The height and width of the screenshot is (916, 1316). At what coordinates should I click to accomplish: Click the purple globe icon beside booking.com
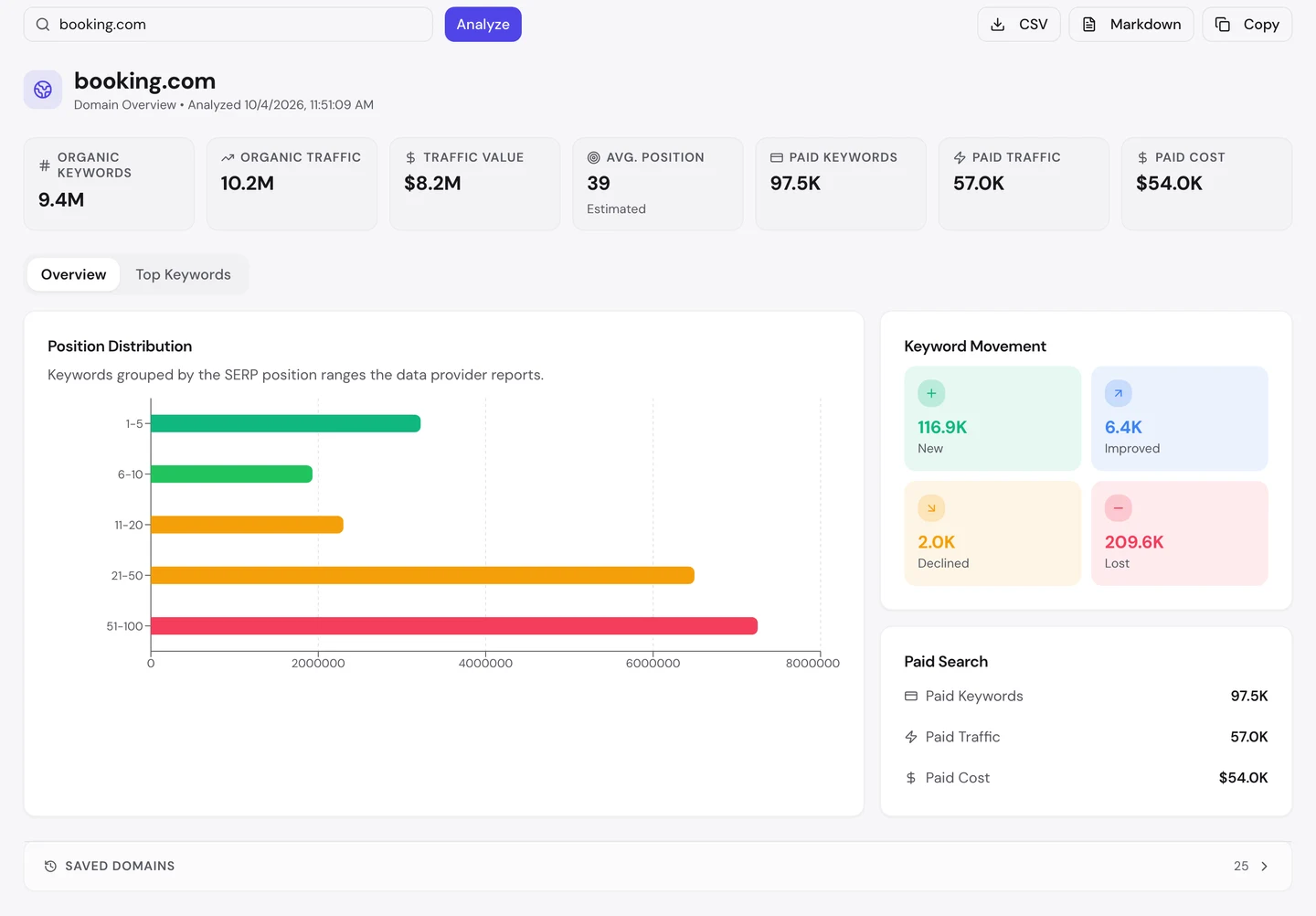pos(43,90)
